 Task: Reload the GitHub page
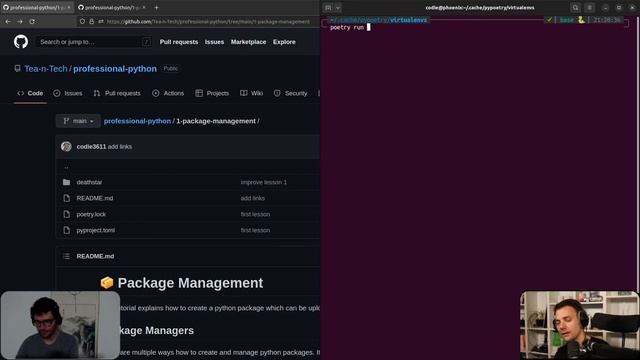(32, 22)
